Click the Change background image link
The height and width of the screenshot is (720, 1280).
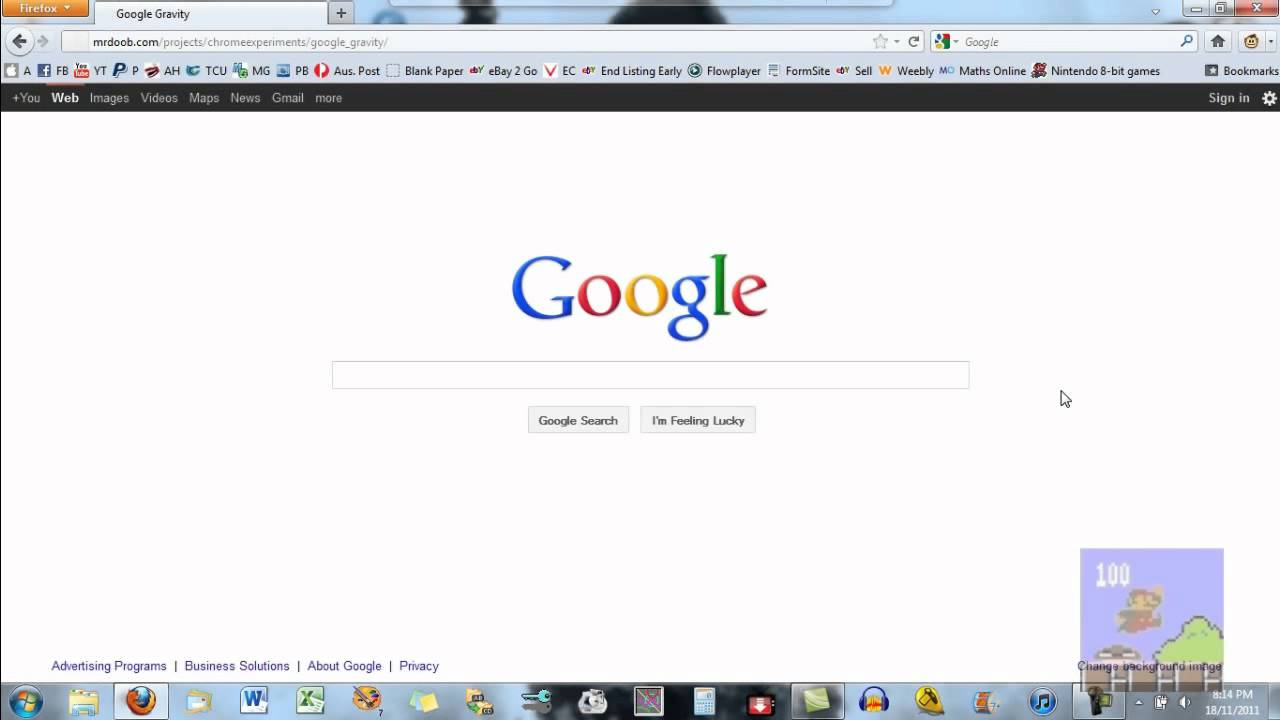coord(1149,666)
